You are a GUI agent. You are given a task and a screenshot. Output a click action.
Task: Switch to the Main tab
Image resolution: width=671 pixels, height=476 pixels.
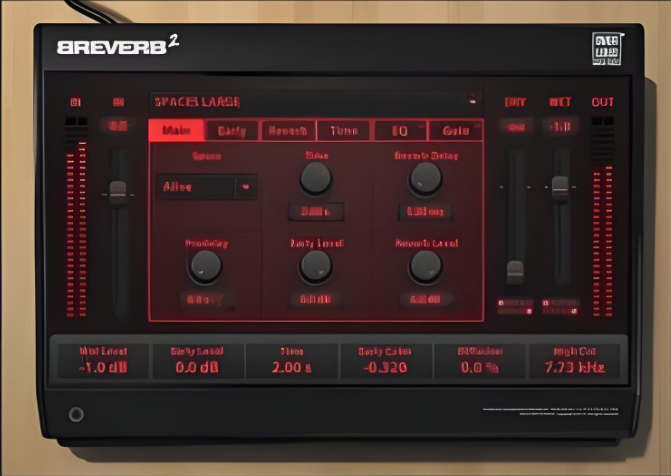click(x=177, y=131)
